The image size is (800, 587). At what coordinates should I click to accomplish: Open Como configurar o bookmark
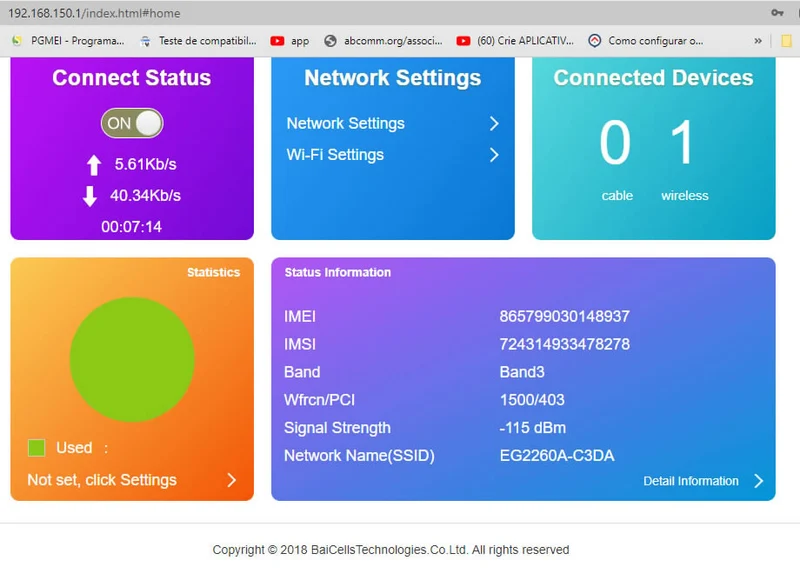(646, 41)
